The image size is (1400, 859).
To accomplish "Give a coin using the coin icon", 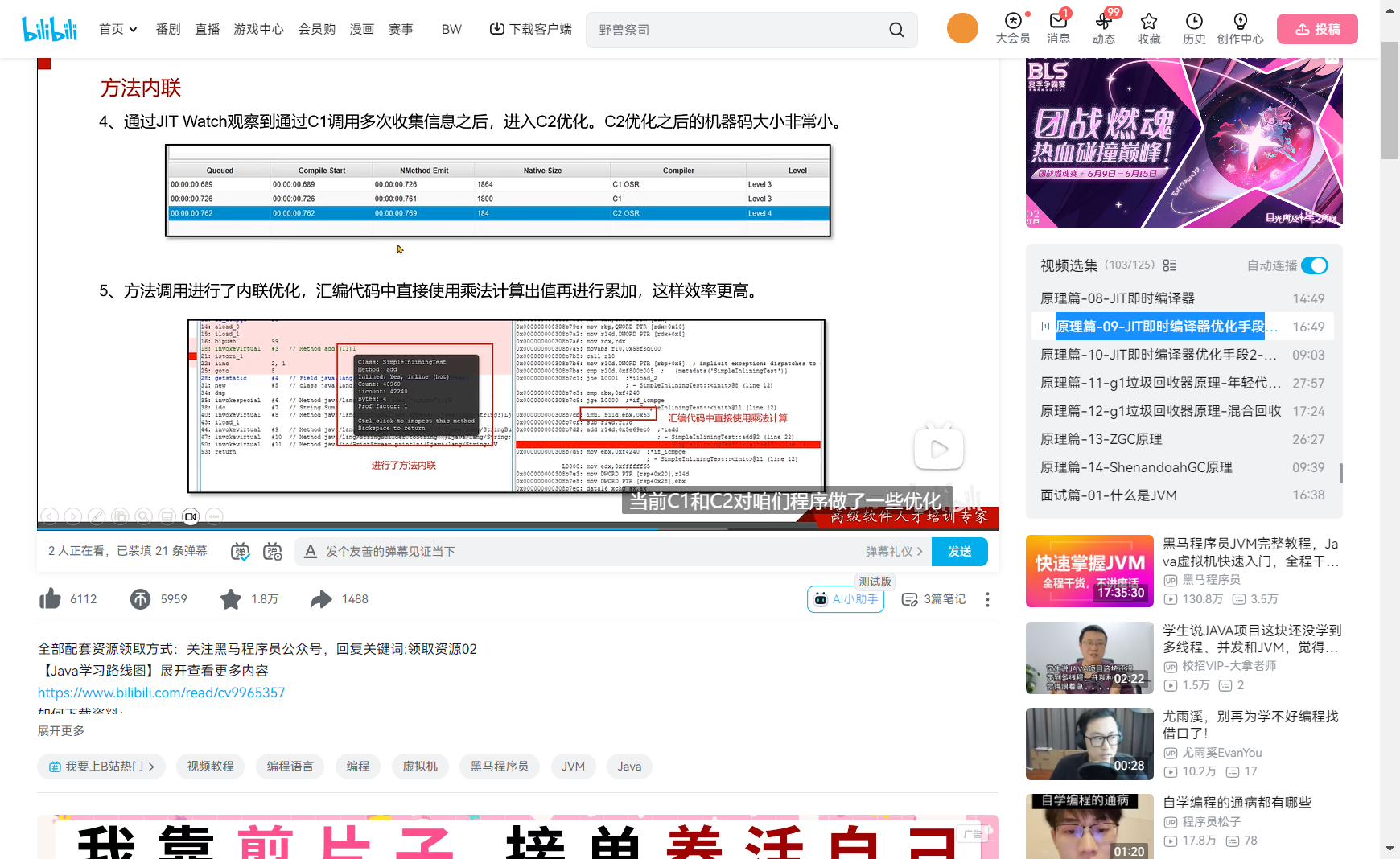I will [142, 598].
